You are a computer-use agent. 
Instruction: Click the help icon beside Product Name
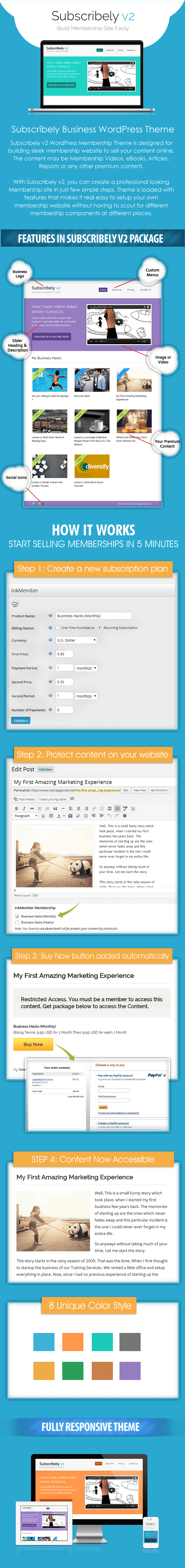point(51,615)
